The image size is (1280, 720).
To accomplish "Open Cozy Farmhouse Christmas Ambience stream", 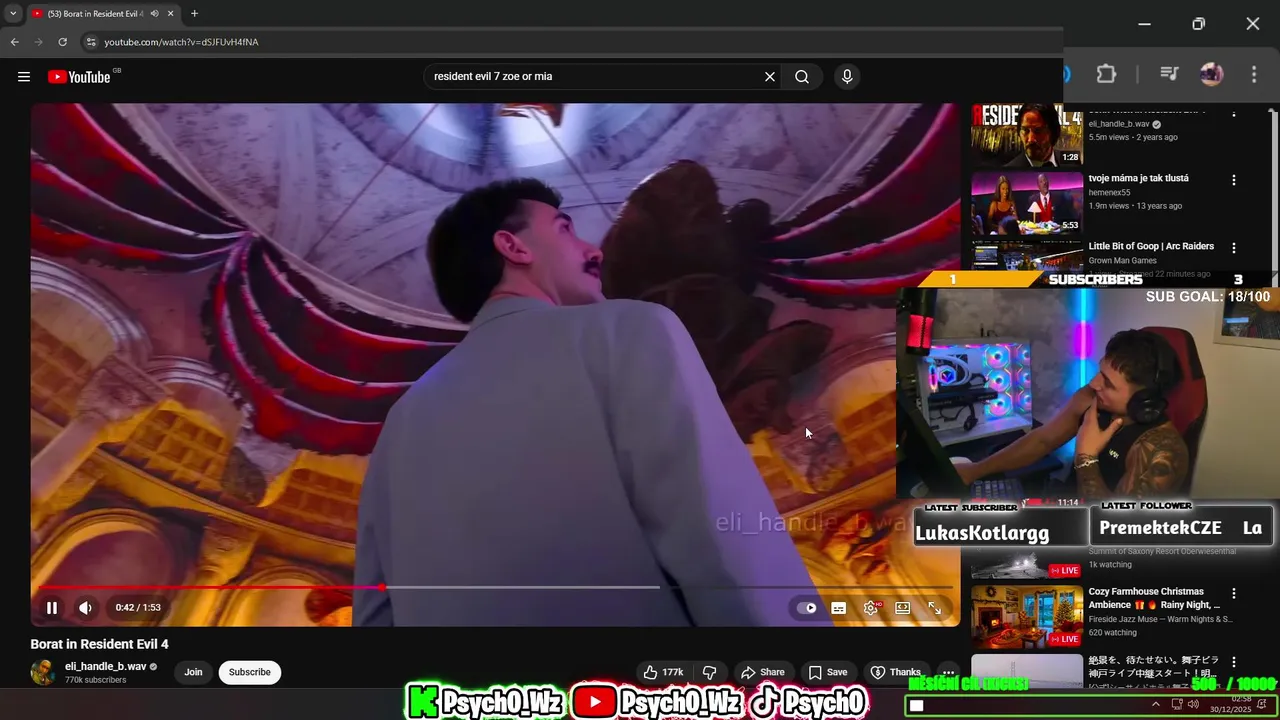I will tap(1154, 598).
